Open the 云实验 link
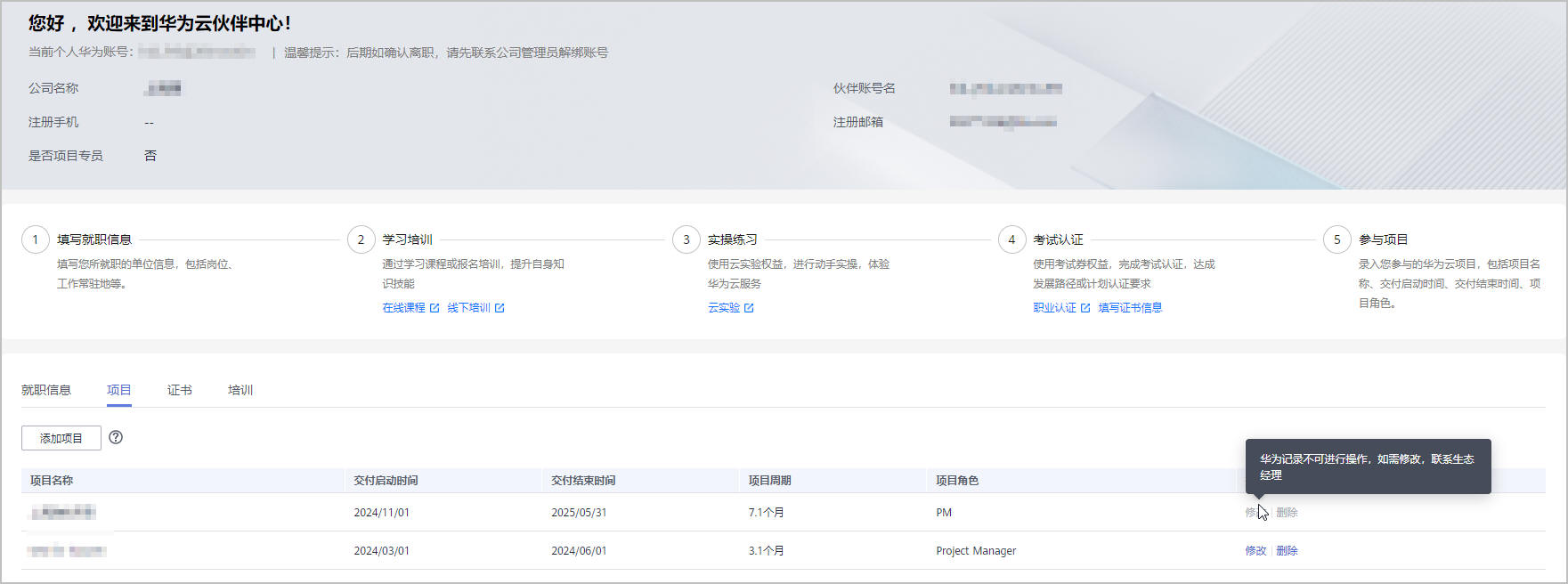The height and width of the screenshot is (584, 1568). (724, 308)
